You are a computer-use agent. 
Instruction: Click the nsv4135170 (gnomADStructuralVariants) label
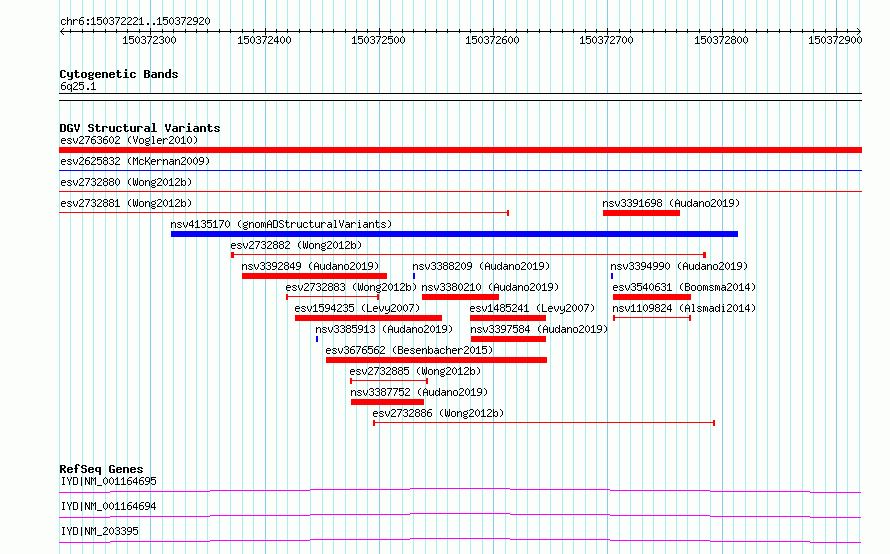281,224
